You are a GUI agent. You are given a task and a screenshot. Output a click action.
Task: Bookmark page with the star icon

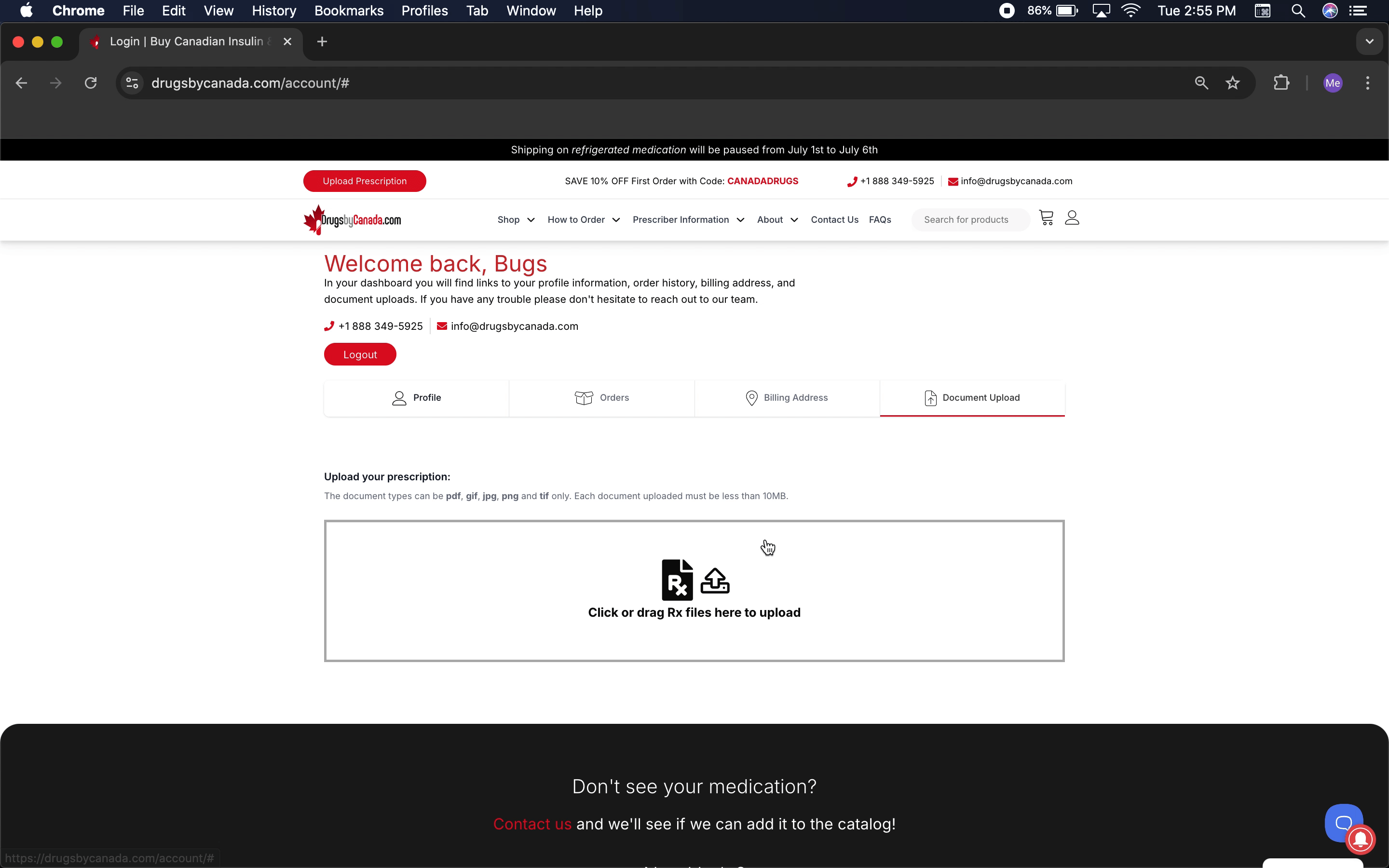click(1232, 83)
